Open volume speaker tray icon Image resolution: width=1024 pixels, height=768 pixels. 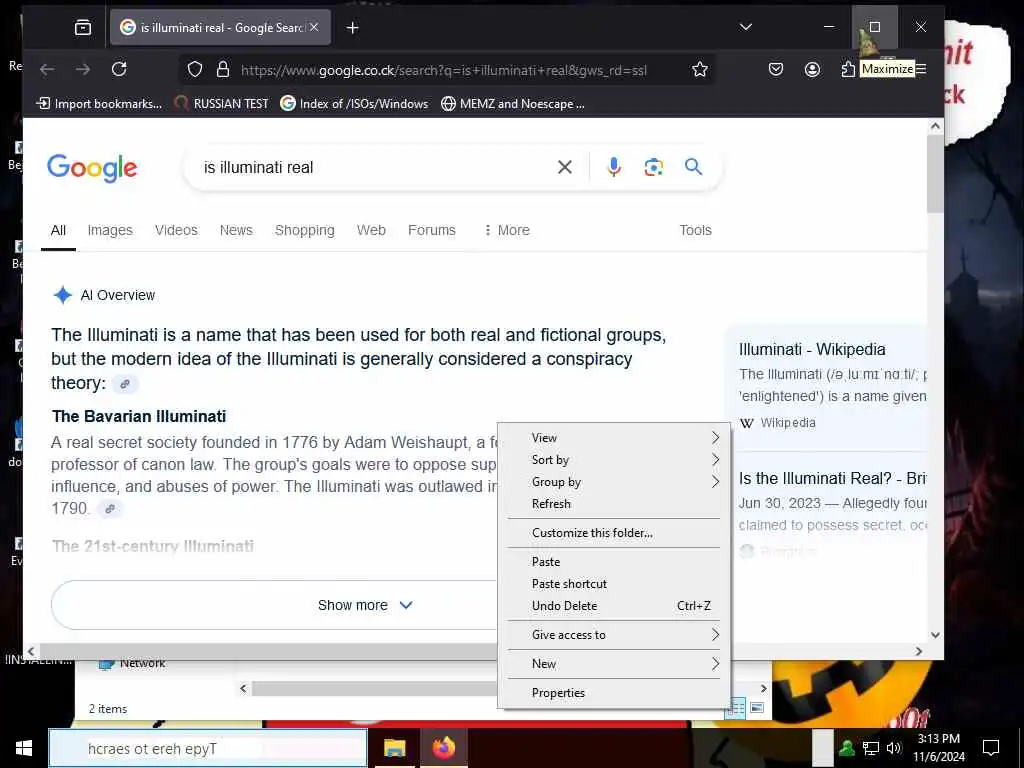[893, 748]
